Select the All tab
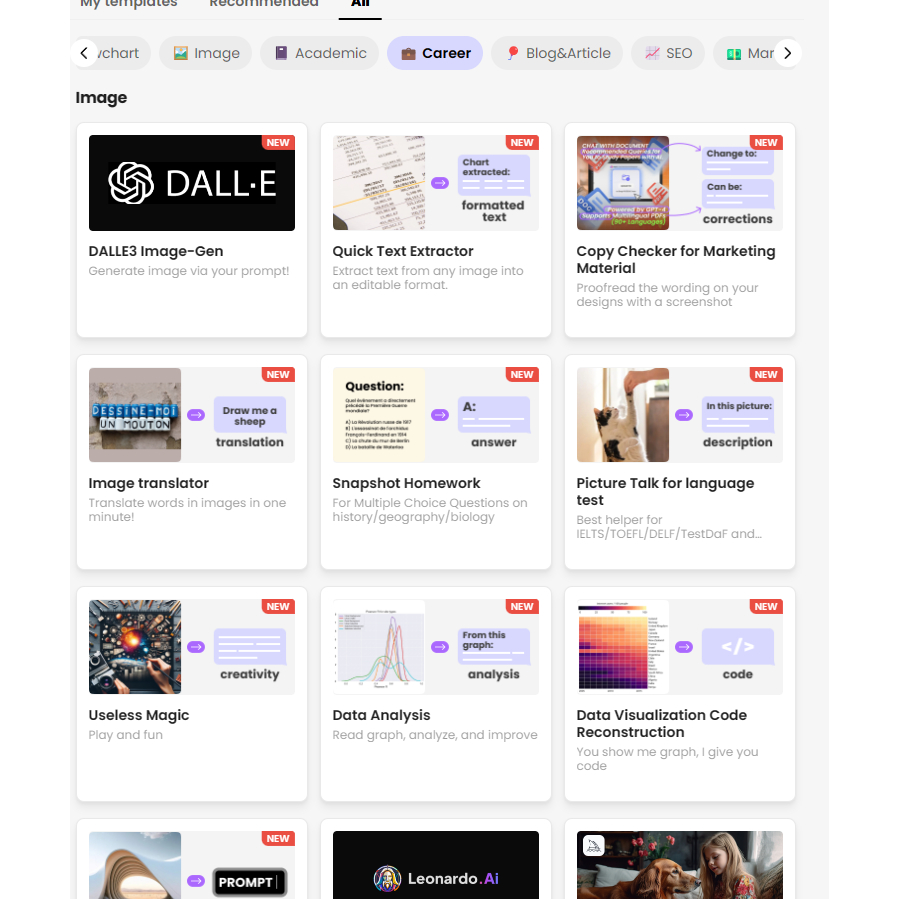Viewport: 899px width, 899px height. pyautogui.click(x=360, y=3)
